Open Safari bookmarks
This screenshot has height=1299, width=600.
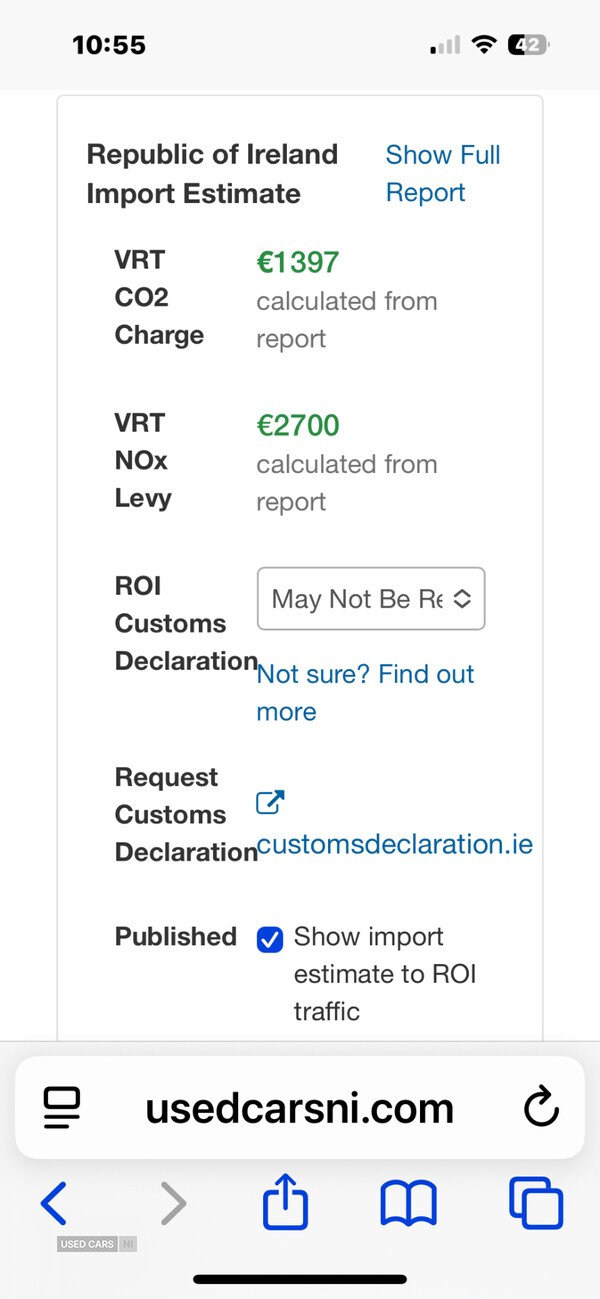click(x=408, y=1203)
